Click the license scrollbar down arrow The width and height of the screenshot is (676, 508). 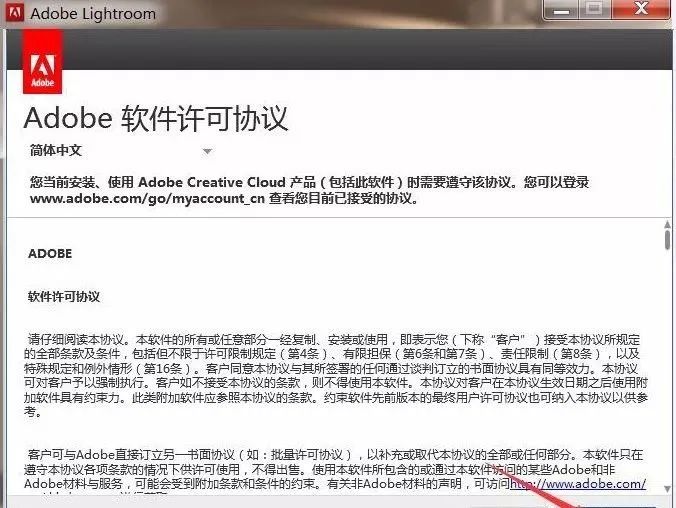coord(667,489)
